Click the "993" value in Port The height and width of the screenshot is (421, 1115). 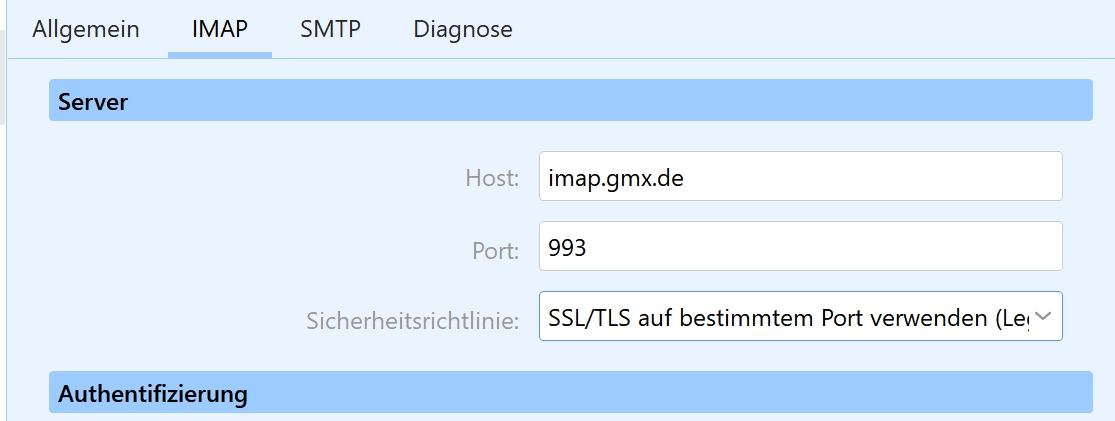[x=567, y=248]
